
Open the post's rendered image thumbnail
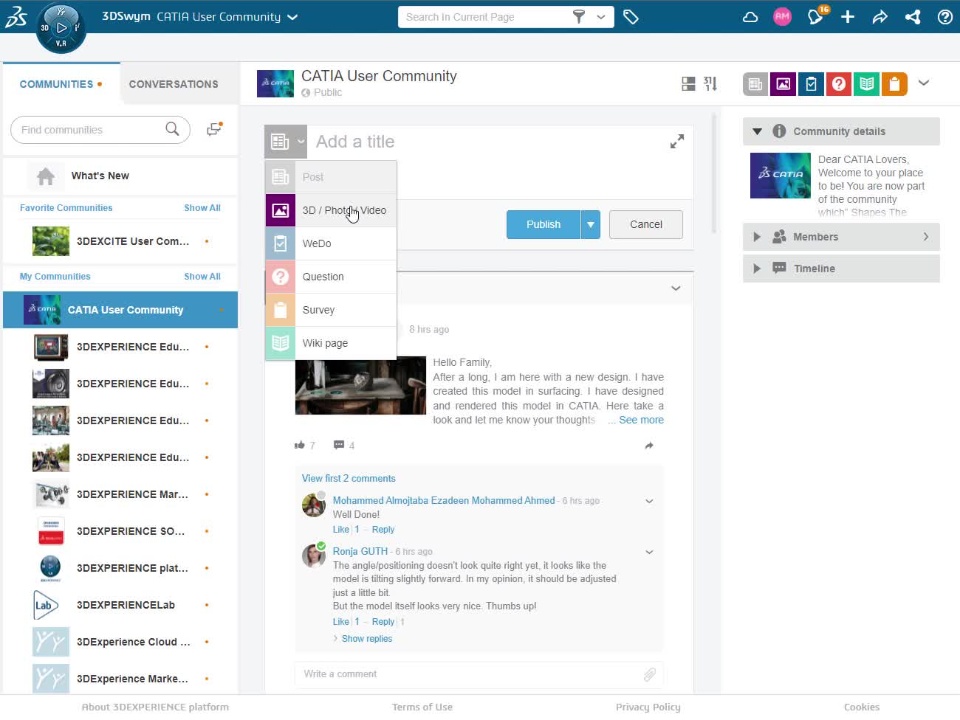(361, 386)
